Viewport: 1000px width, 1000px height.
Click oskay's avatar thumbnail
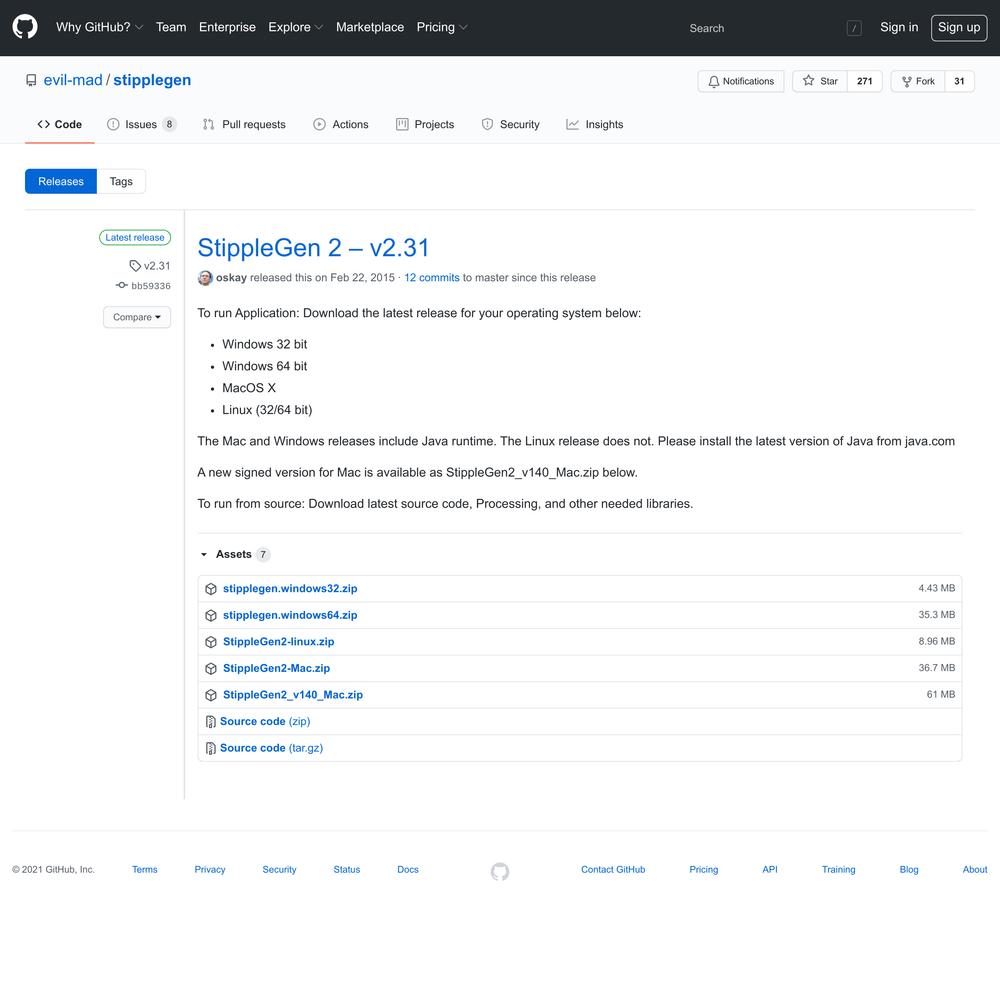pyautogui.click(x=205, y=277)
